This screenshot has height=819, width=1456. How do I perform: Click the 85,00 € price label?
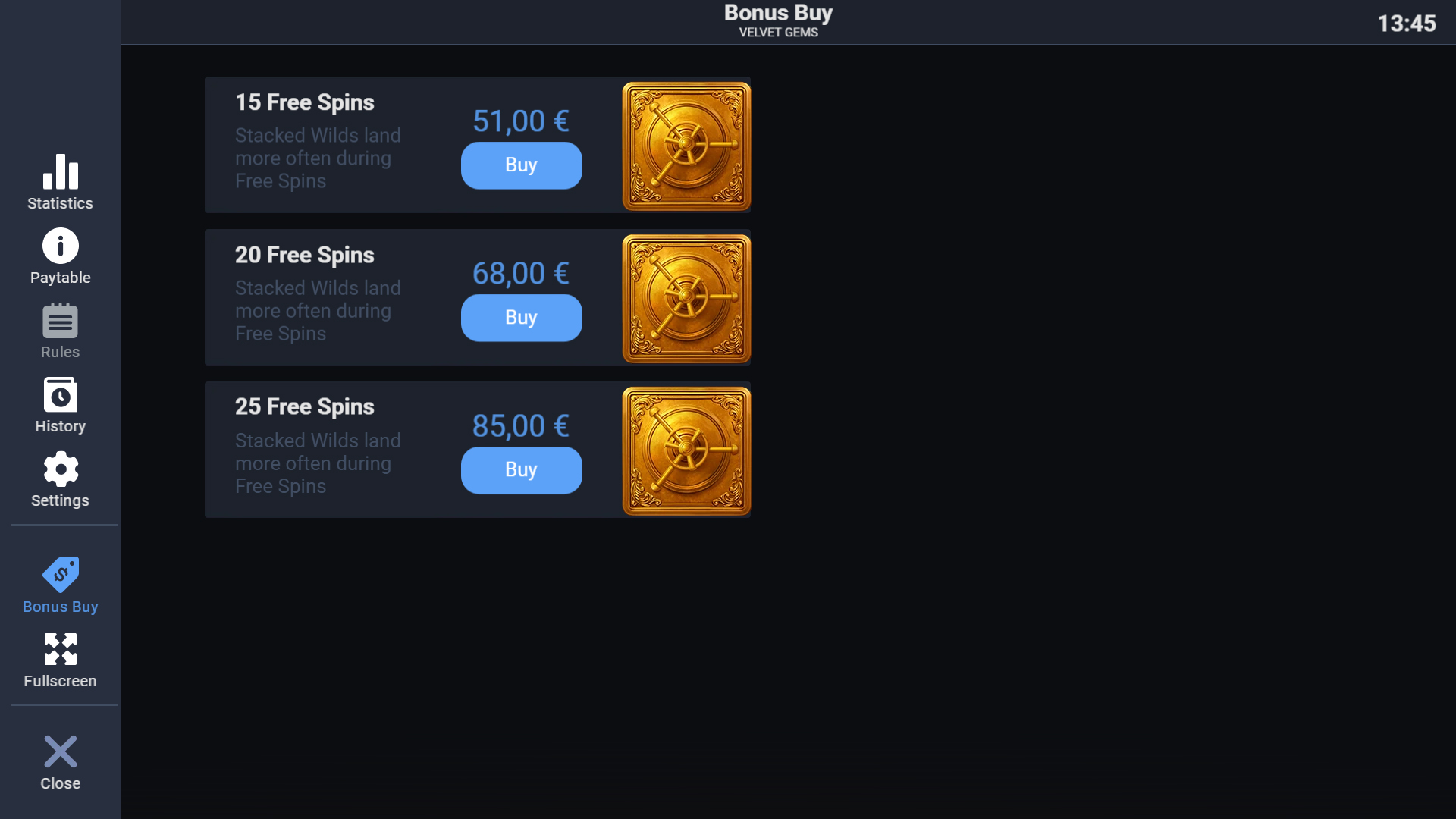point(521,426)
